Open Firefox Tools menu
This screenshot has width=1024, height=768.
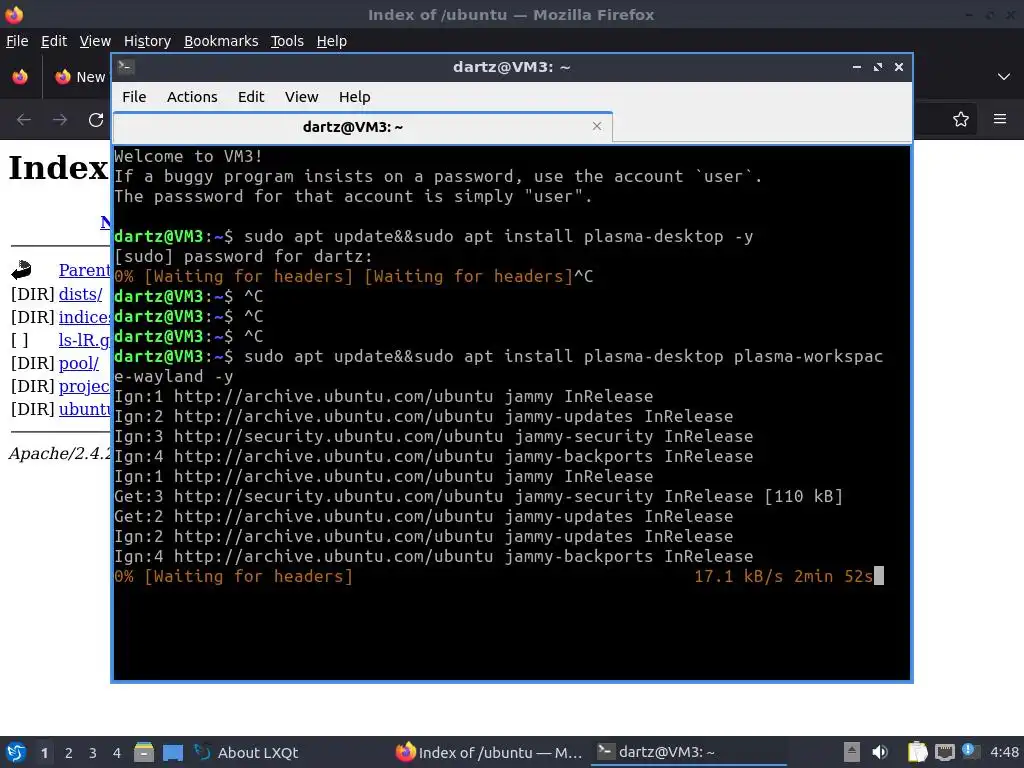pyautogui.click(x=287, y=41)
